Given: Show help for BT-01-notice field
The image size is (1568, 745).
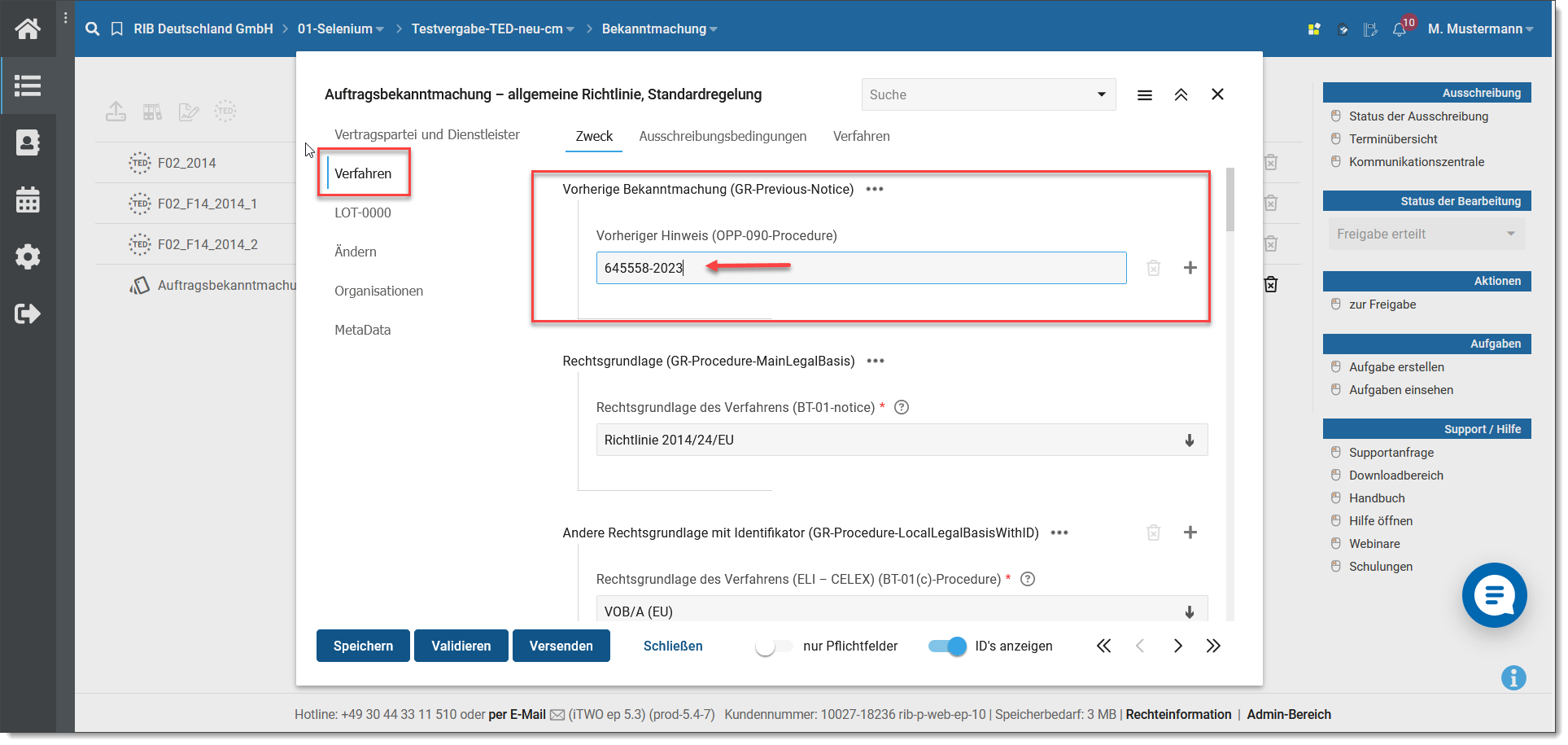Looking at the screenshot, I should 902,407.
